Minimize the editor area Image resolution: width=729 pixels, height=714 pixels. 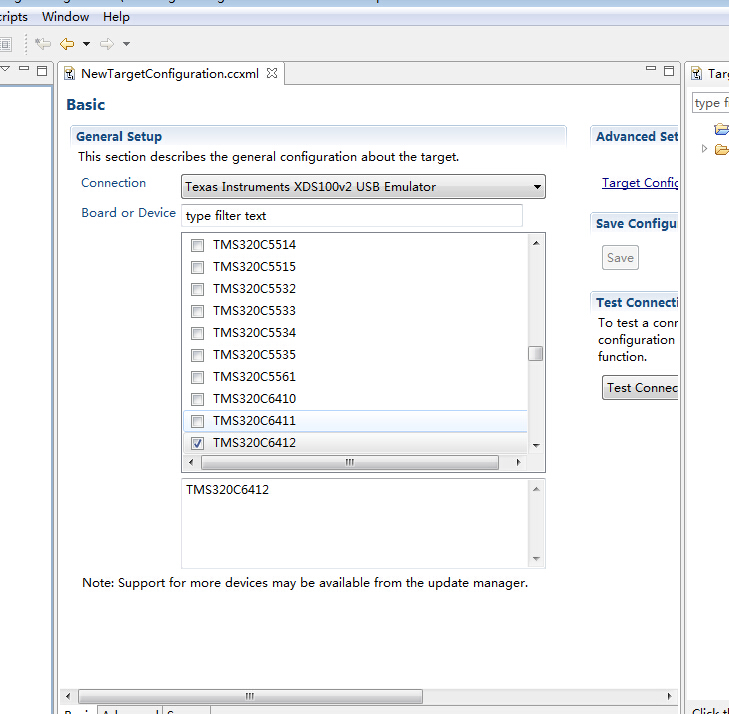(651, 69)
